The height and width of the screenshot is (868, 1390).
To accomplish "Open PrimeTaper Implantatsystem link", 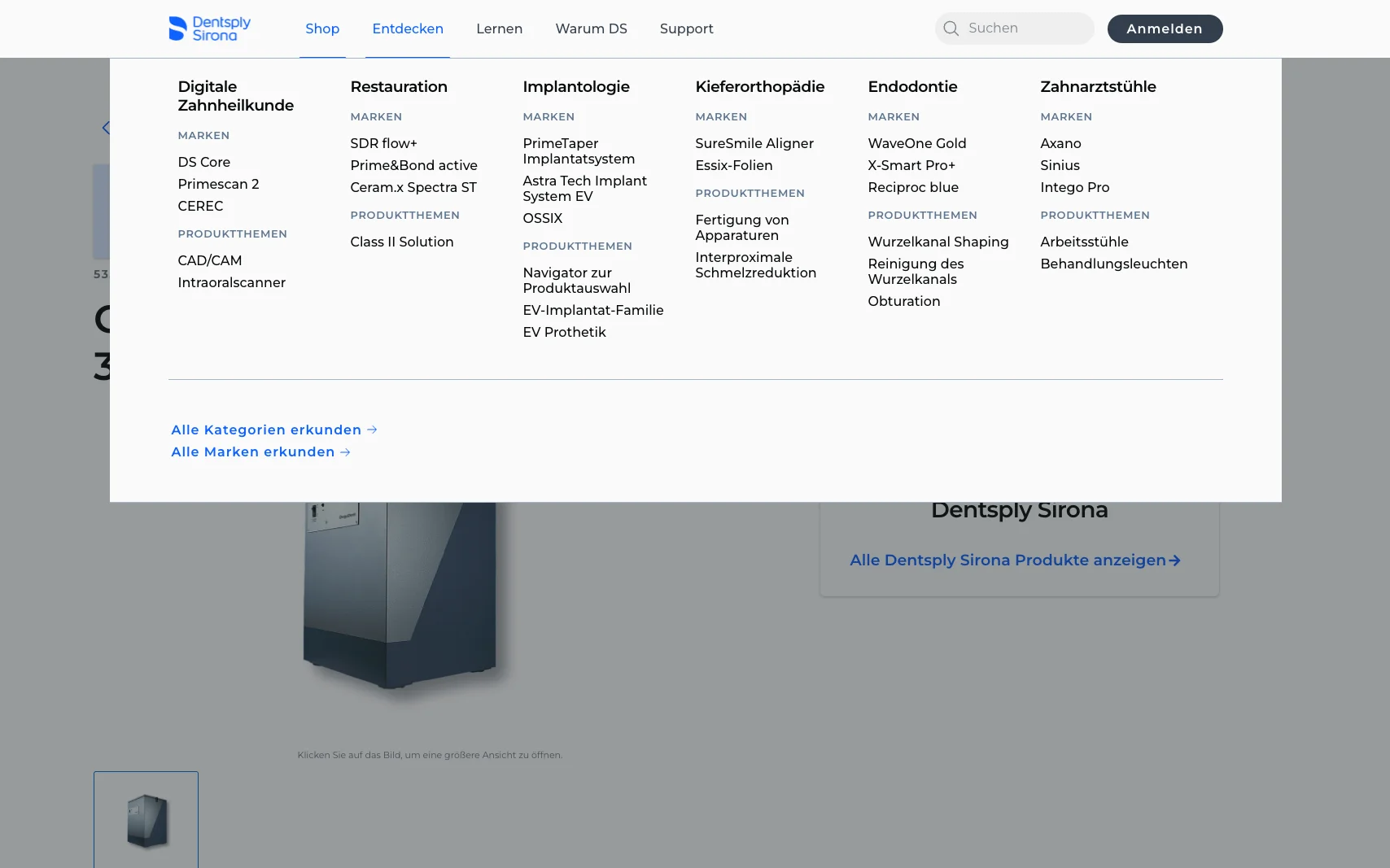I will pos(579,150).
